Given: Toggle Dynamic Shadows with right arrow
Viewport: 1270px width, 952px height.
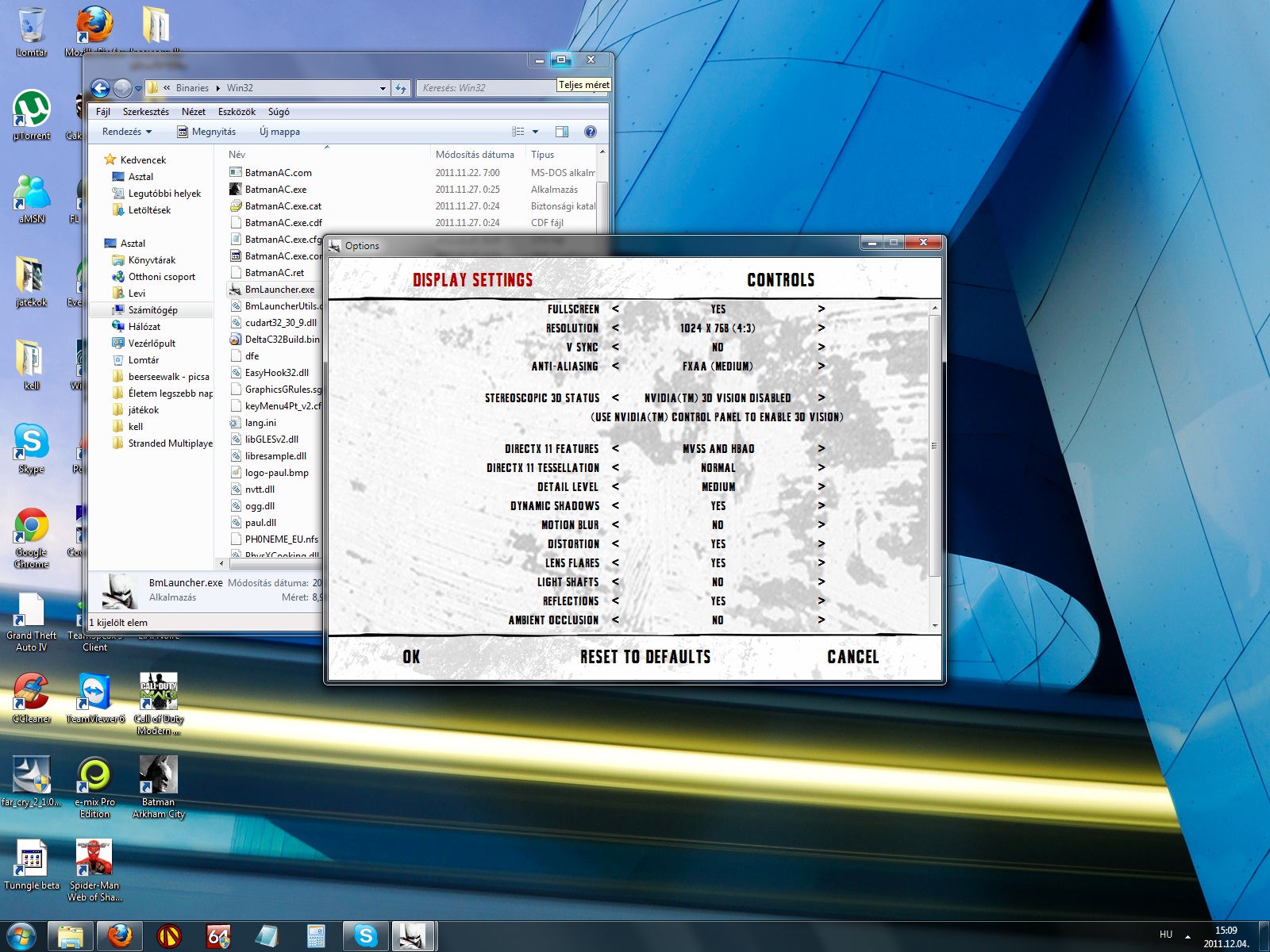Looking at the screenshot, I should click(822, 506).
